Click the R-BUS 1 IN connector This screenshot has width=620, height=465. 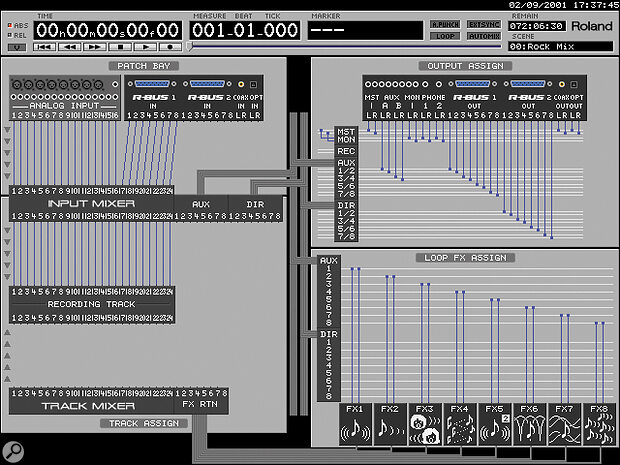(x=153, y=85)
